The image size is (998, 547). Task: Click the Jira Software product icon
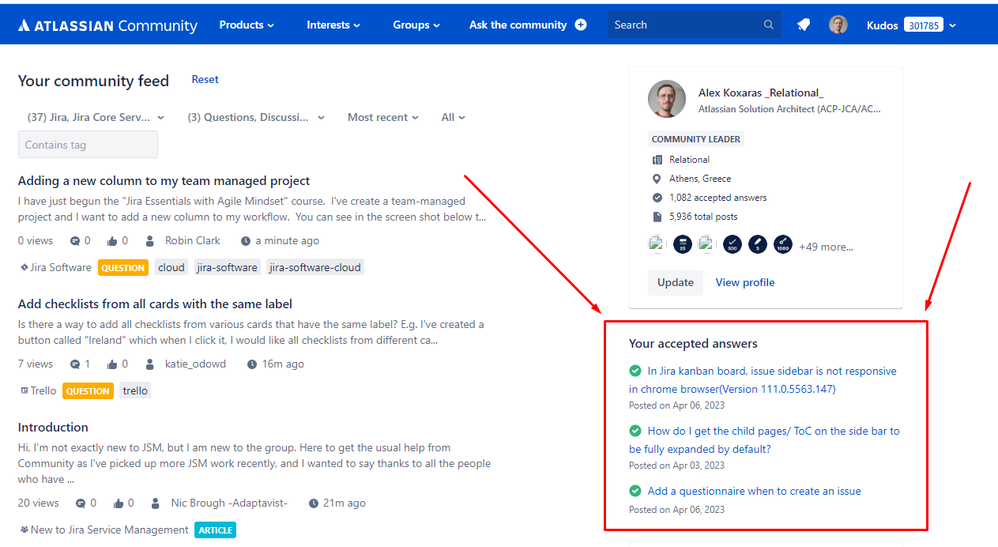pyautogui.click(x=24, y=267)
